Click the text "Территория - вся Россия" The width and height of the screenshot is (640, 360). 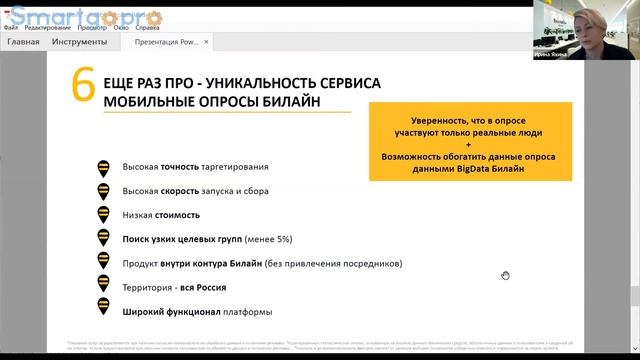click(x=174, y=287)
